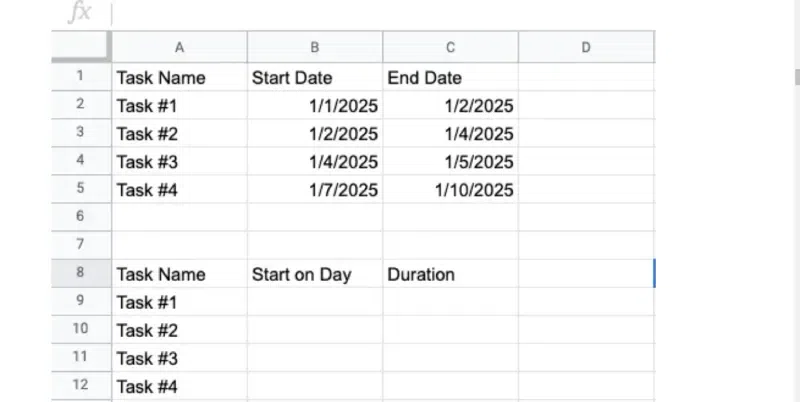Image resolution: width=800 pixels, height=402 pixels.
Task: Select empty cell under 'Start on Day'
Action: [x=315, y=302]
